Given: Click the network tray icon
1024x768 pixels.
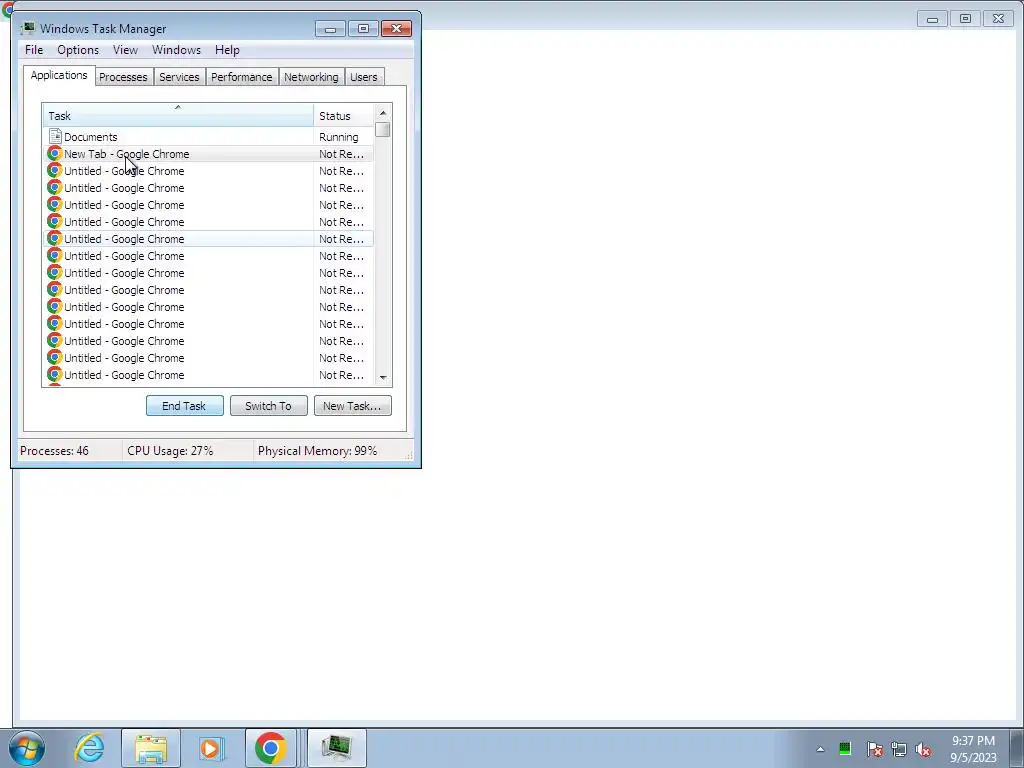Looking at the screenshot, I should [x=899, y=749].
